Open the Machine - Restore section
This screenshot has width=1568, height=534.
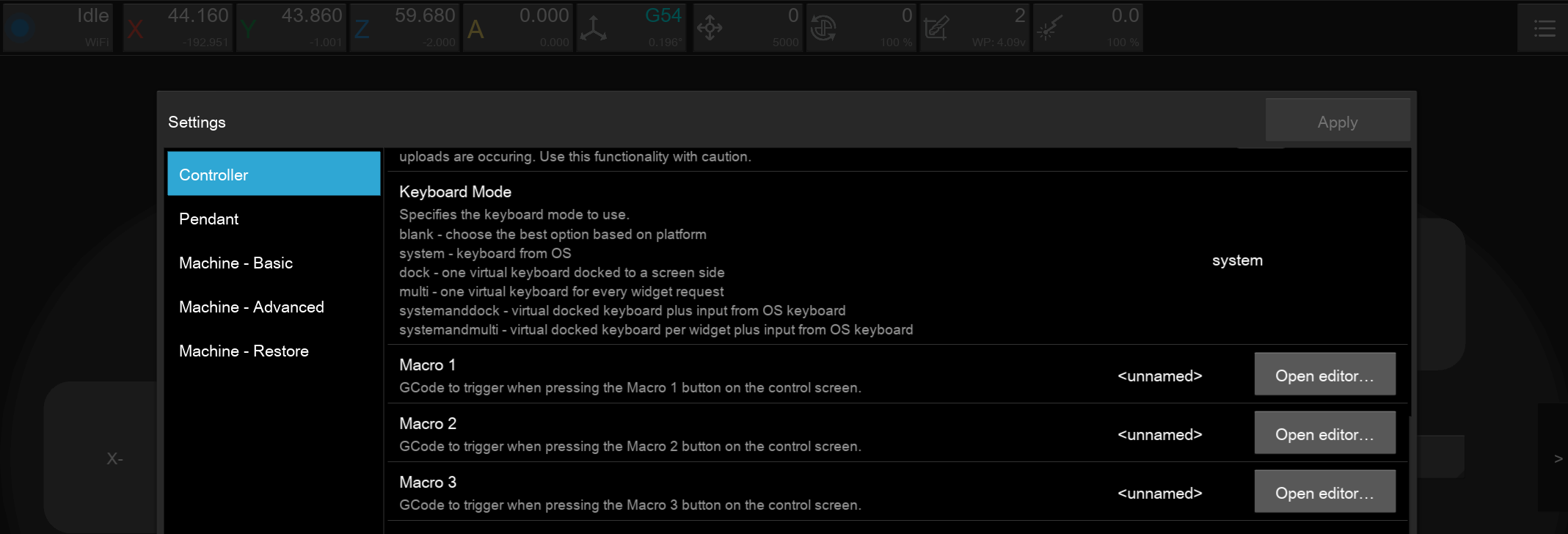[x=274, y=351]
